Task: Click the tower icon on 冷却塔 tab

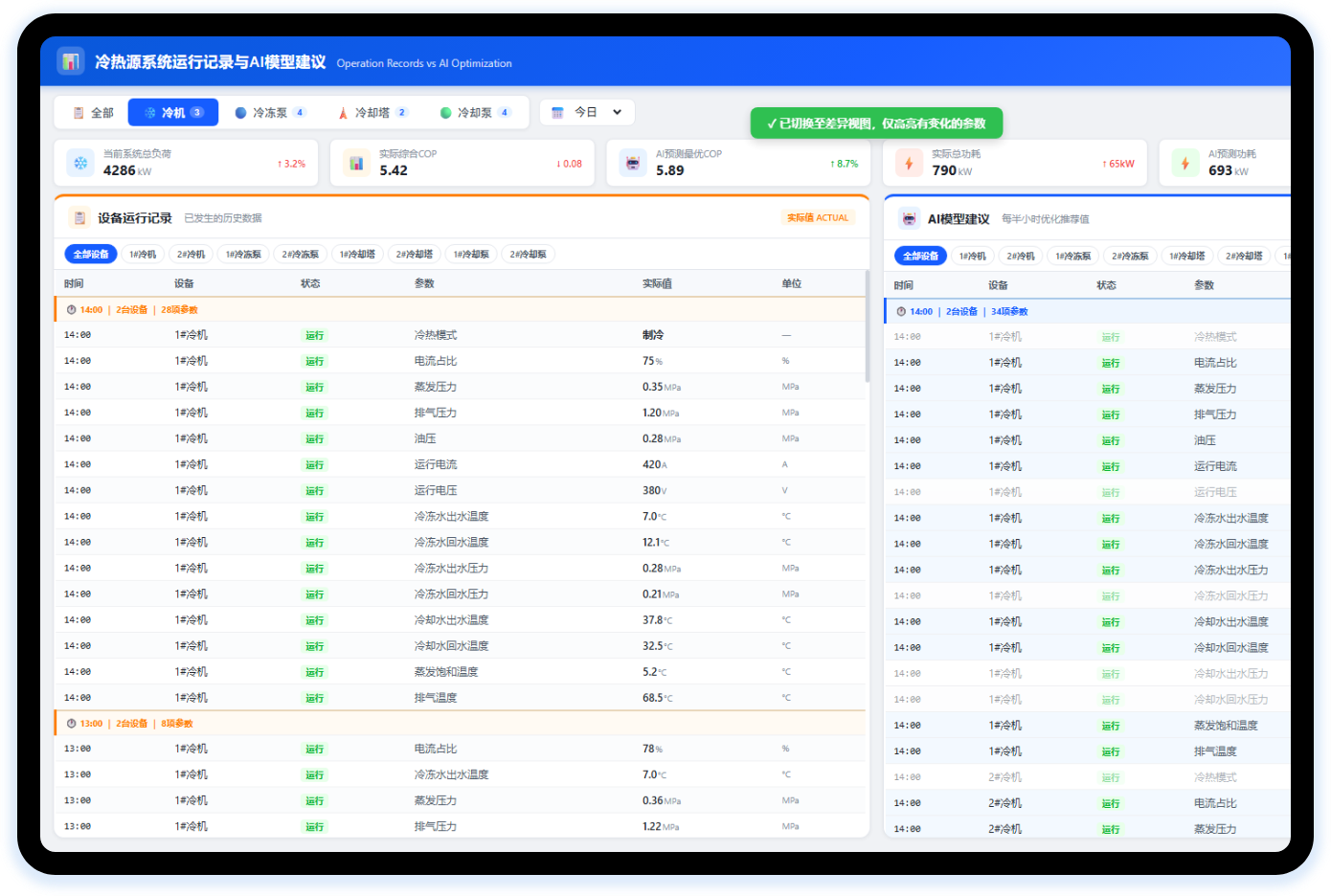Action: pyautogui.click(x=343, y=113)
